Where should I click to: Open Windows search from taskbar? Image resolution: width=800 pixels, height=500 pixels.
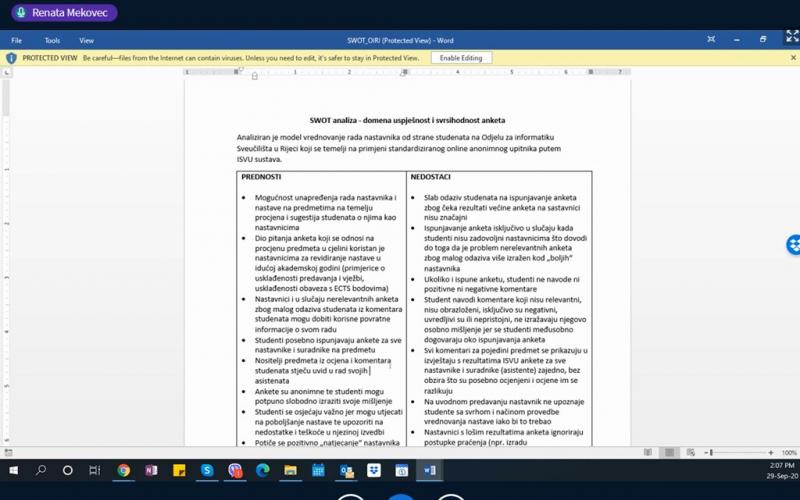click(x=41, y=470)
